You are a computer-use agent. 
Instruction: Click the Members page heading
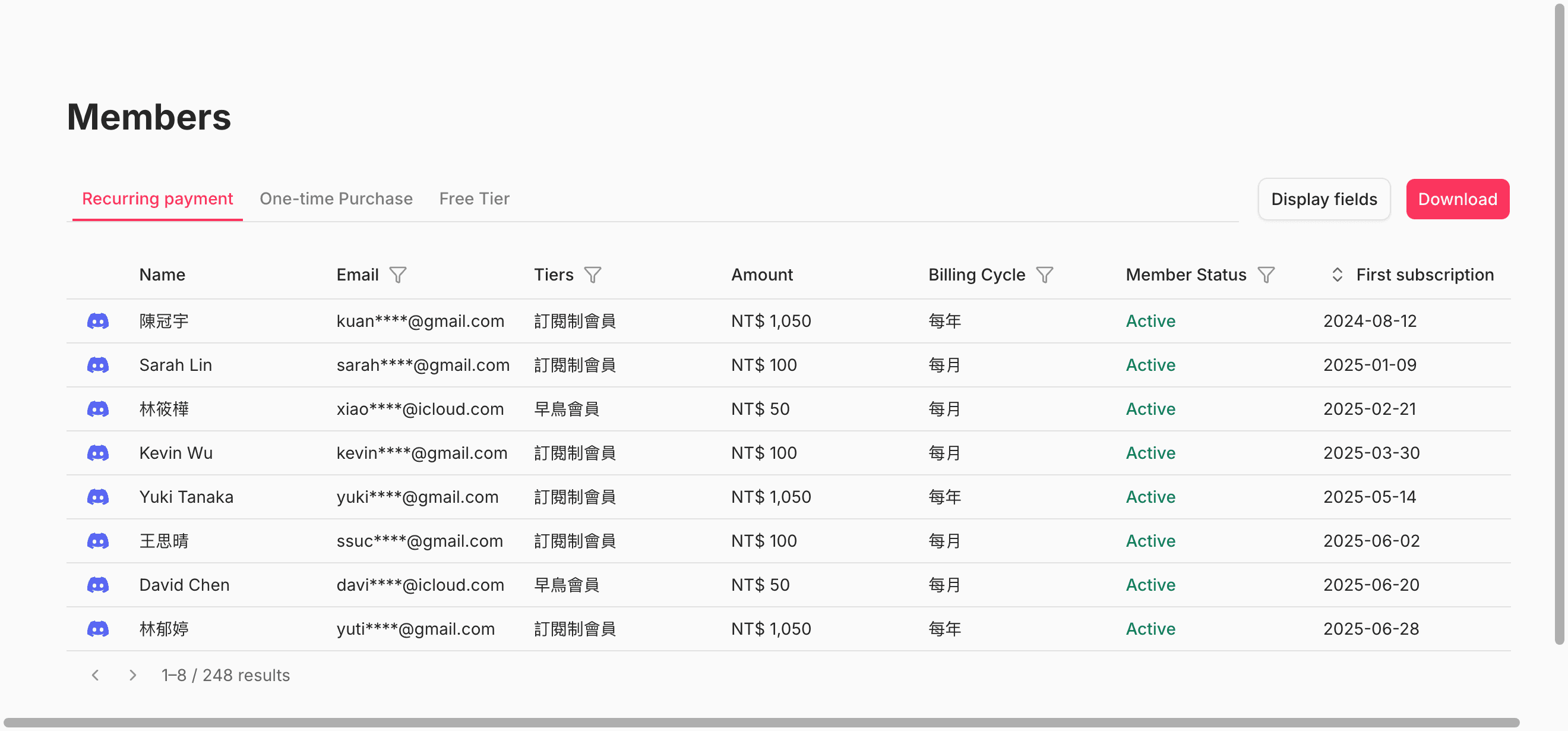pos(149,116)
